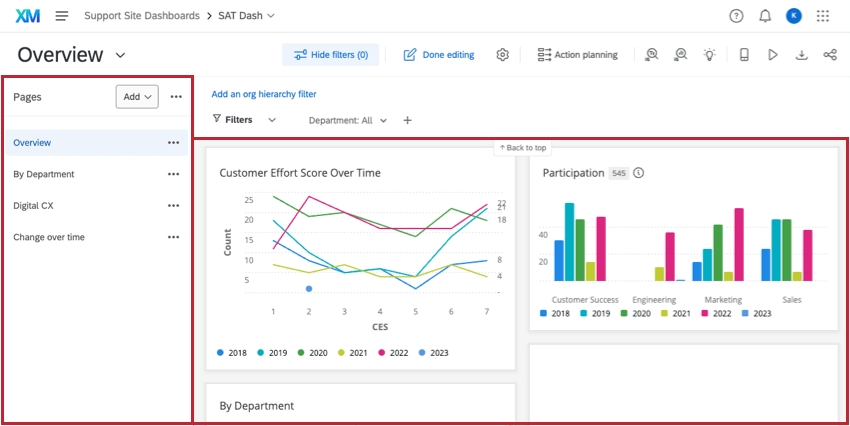
Task: Open the app switcher grid icon
Action: point(823,16)
